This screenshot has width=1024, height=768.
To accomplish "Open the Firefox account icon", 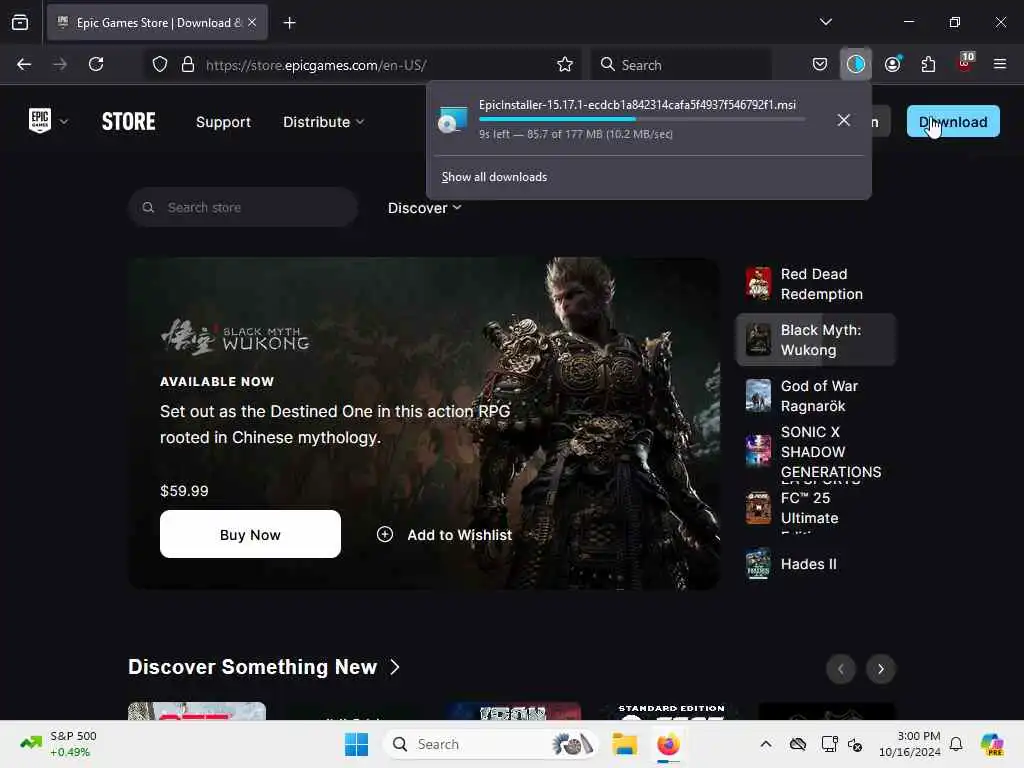I will tap(892, 64).
